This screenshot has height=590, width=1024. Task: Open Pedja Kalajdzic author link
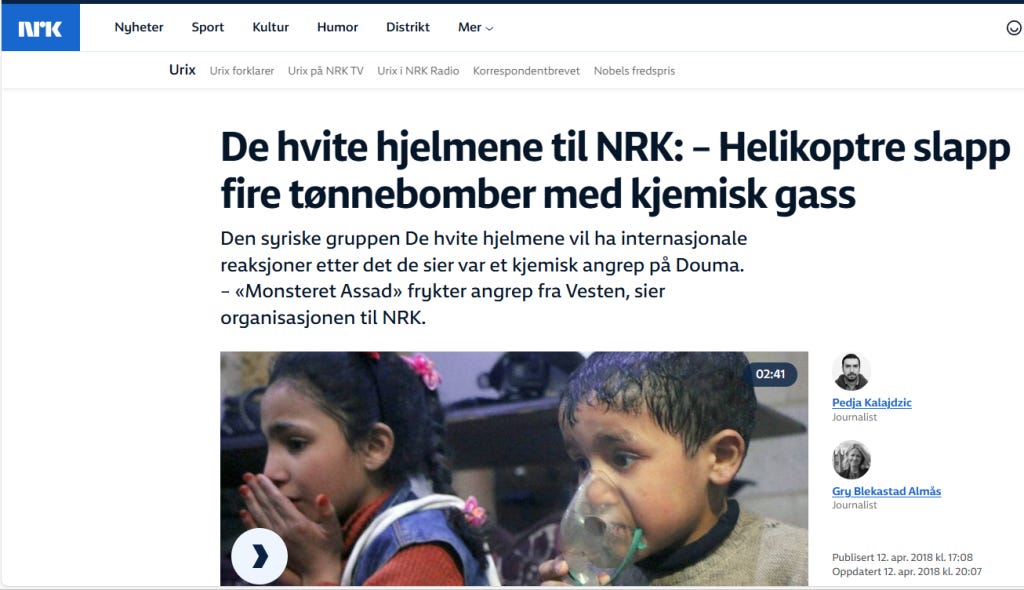(872, 402)
